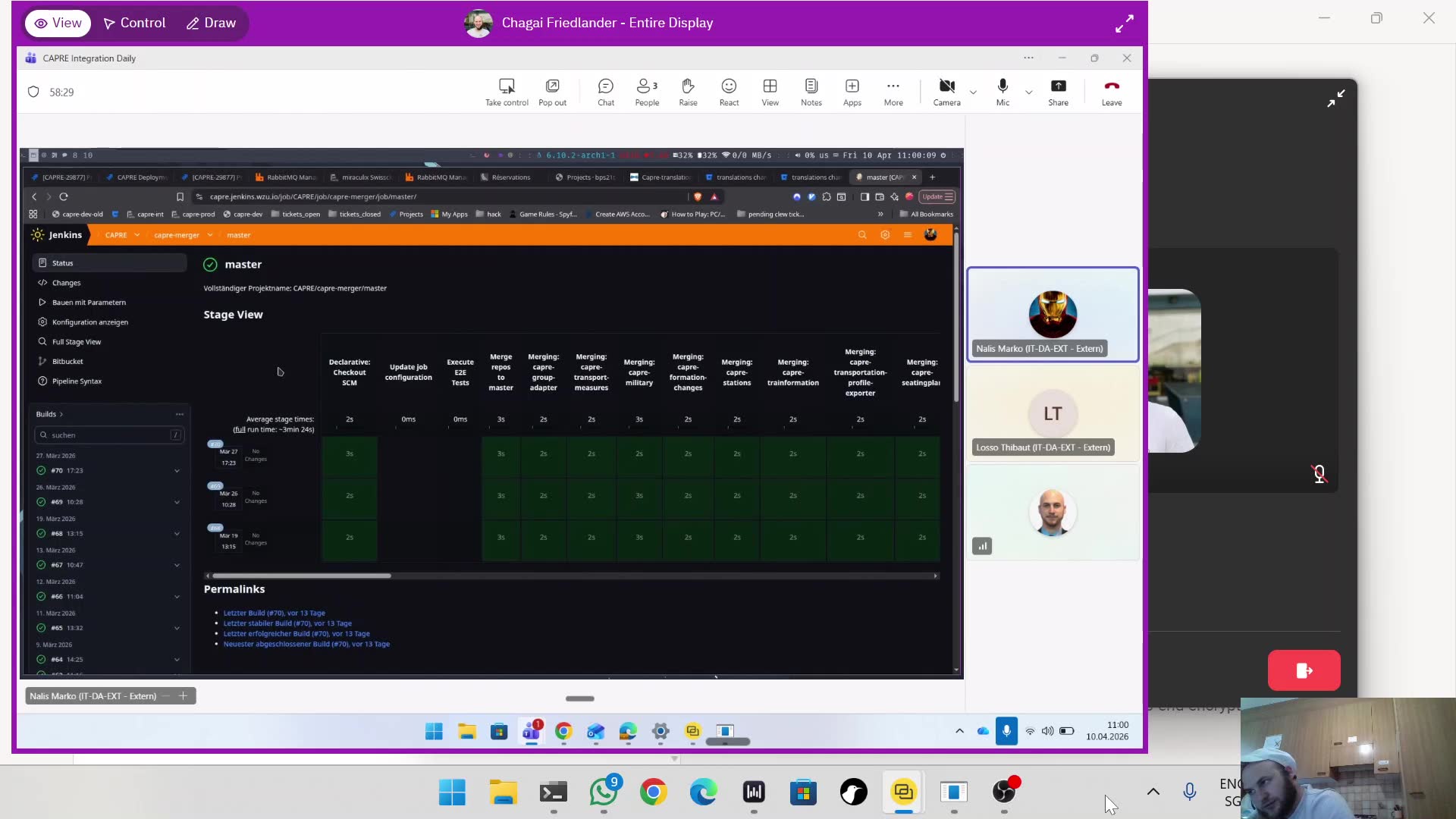This screenshot has height=819, width=1456.
Task: Click Jenkins settings gear in header
Action: point(885,235)
